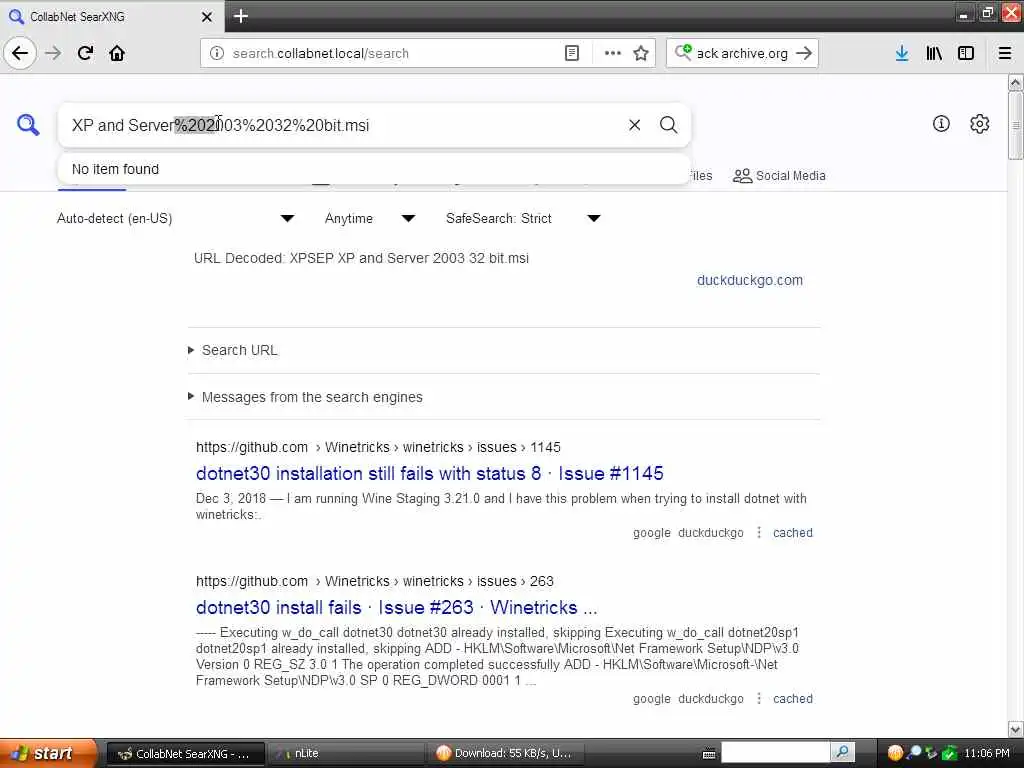Open cached version of Issue #263 result
This screenshot has height=768, width=1024.
793,699
